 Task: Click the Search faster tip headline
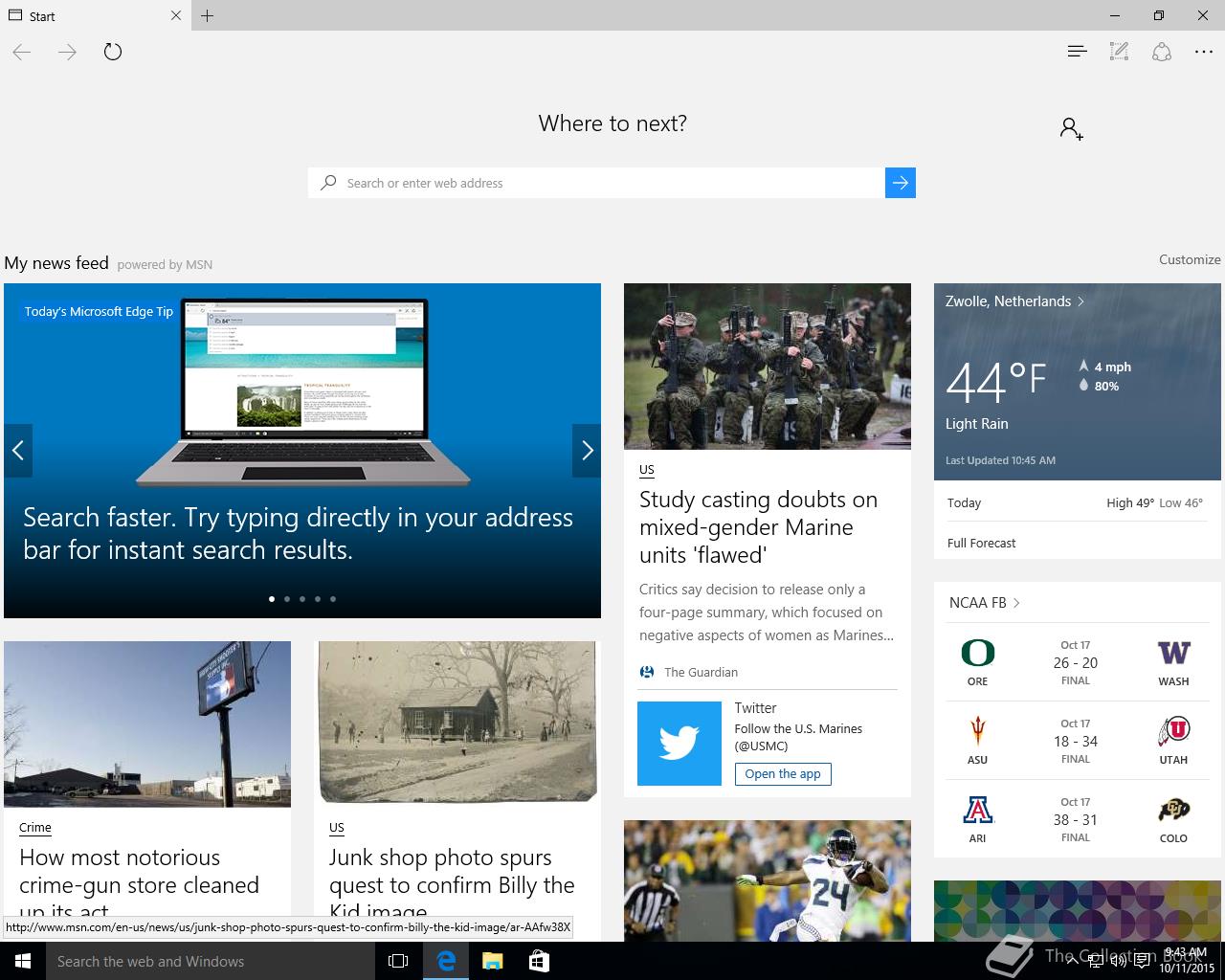point(298,533)
